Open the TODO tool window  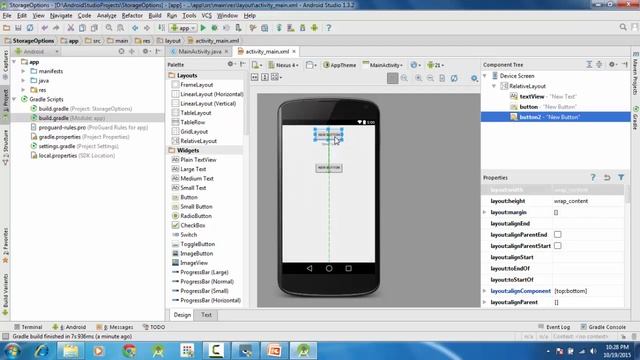[154, 327]
